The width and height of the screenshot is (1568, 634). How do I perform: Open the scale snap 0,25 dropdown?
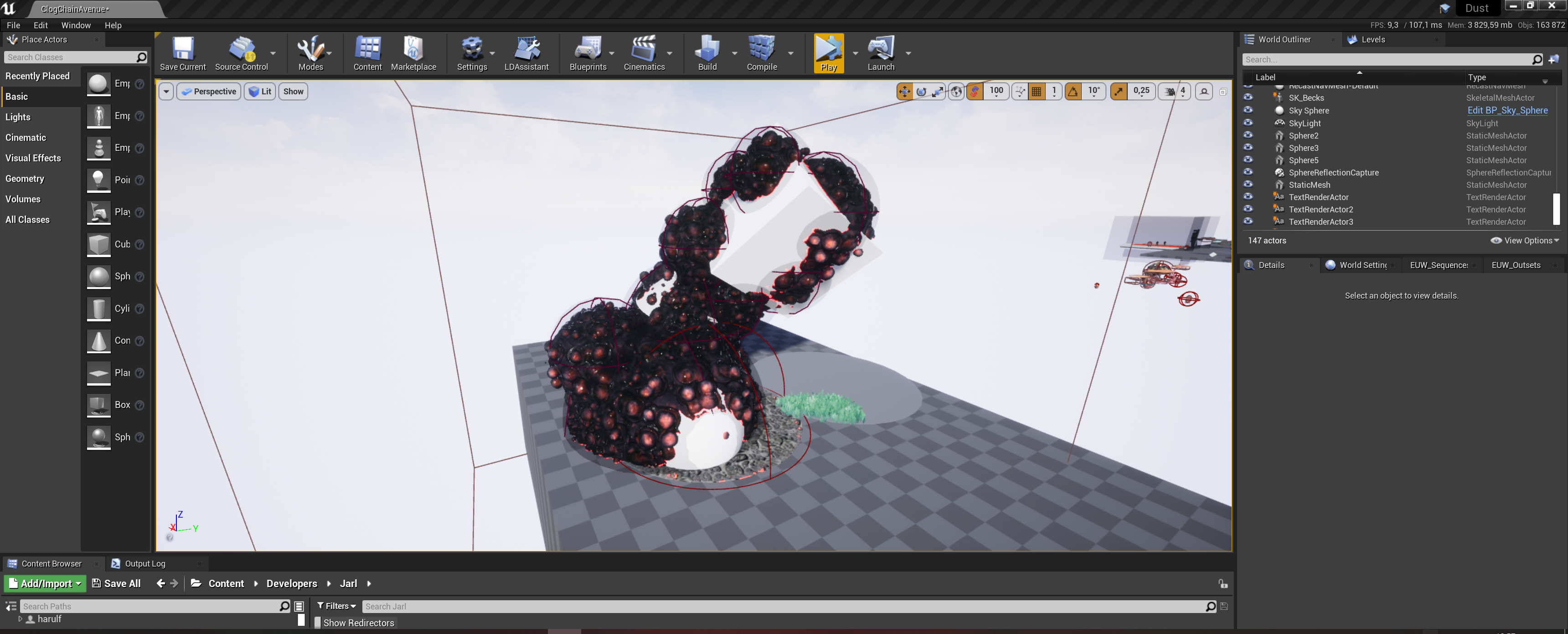point(1141,91)
